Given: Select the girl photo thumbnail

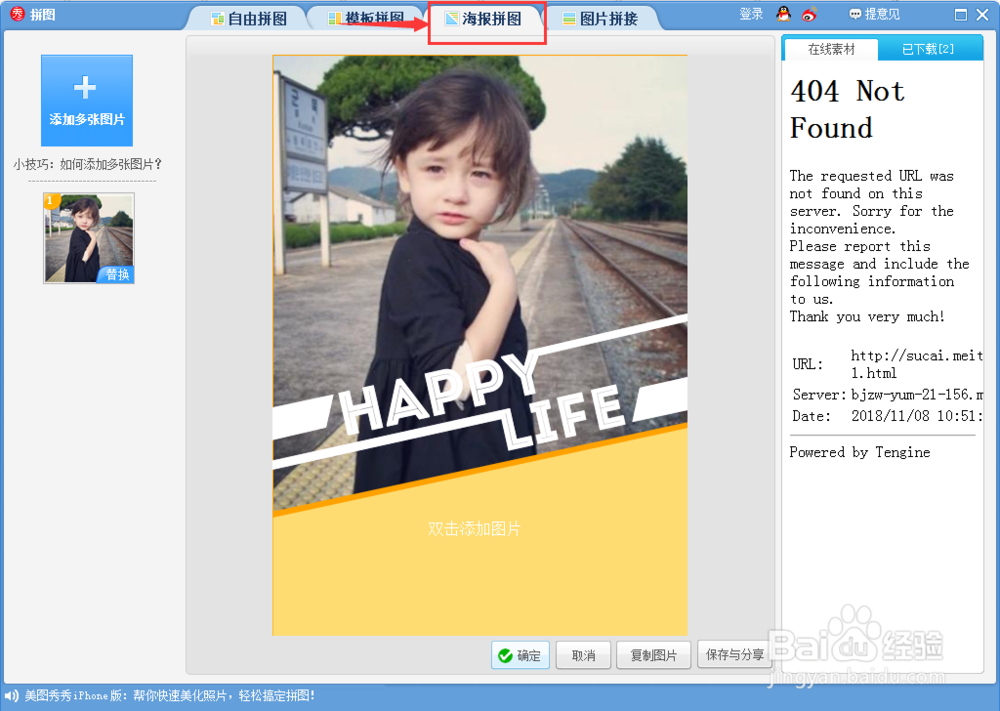Looking at the screenshot, I should pos(89,238).
